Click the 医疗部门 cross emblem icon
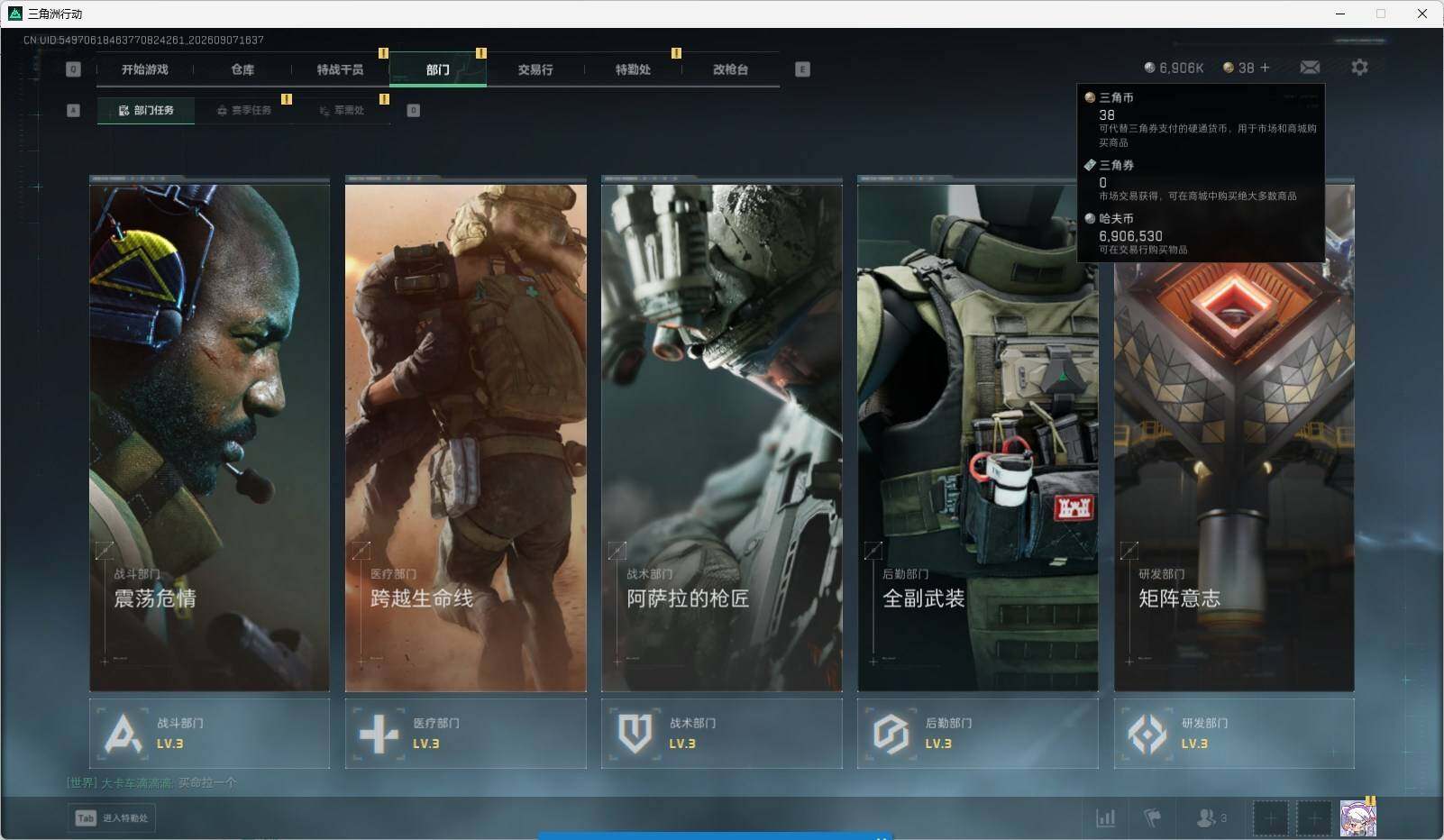Image resolution: width=1444 pixels, height=840 pixels. click(x=379, y=734)
